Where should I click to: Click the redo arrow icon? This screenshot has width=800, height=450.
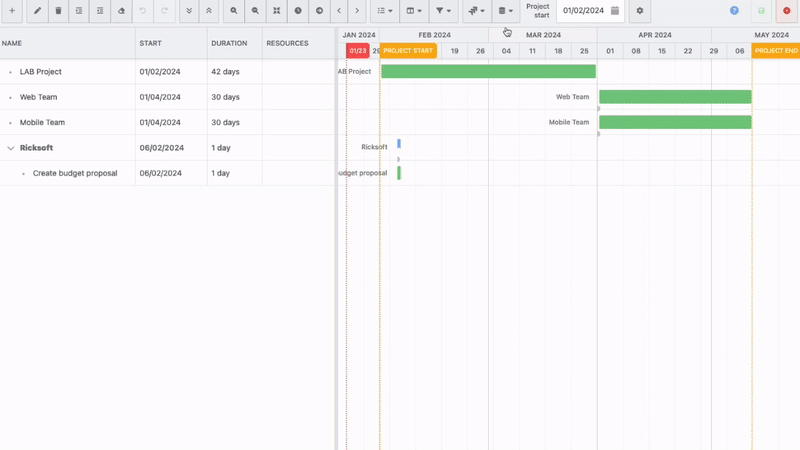[164, 11]
